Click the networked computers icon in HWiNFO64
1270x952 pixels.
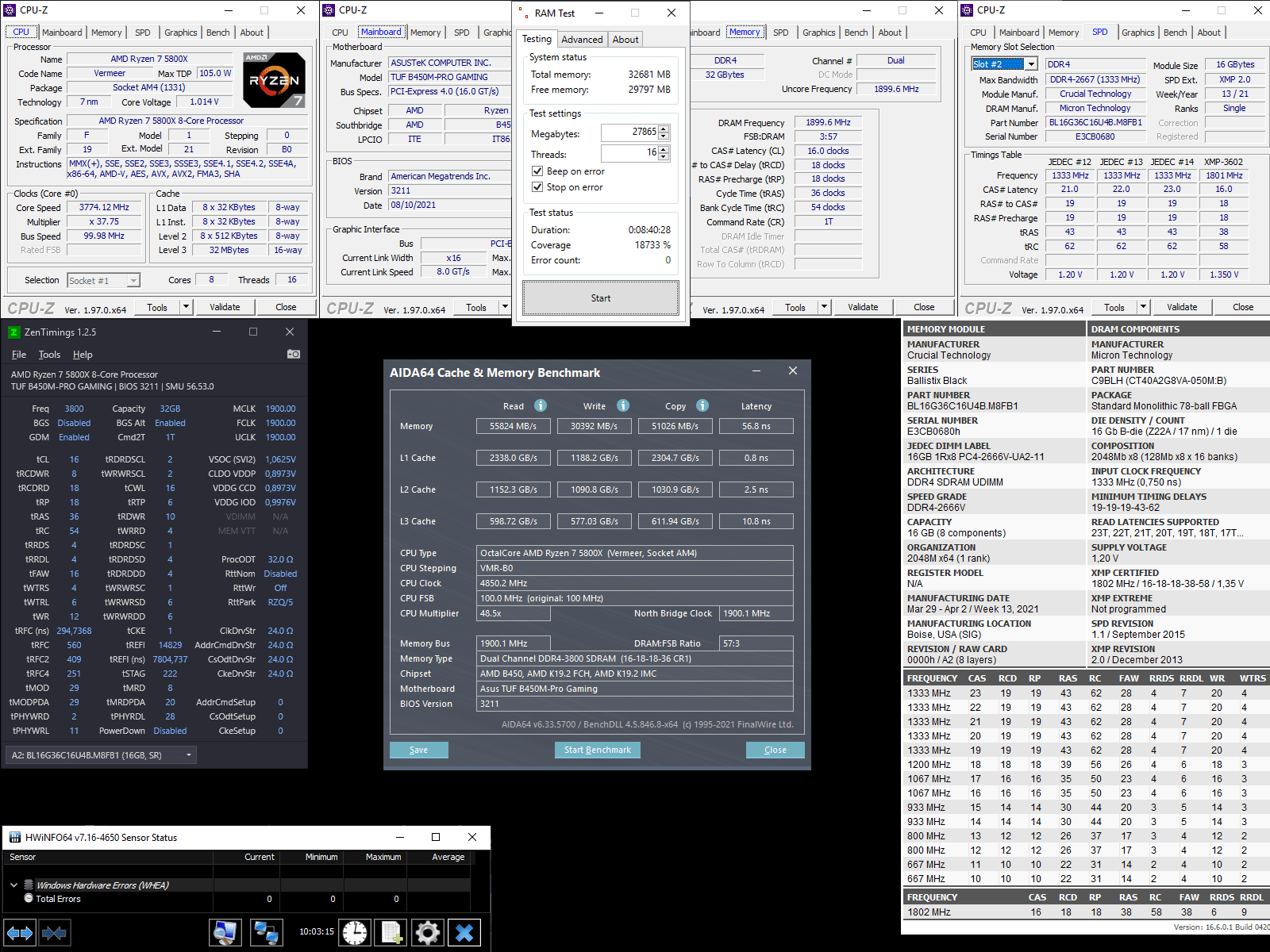266,933
